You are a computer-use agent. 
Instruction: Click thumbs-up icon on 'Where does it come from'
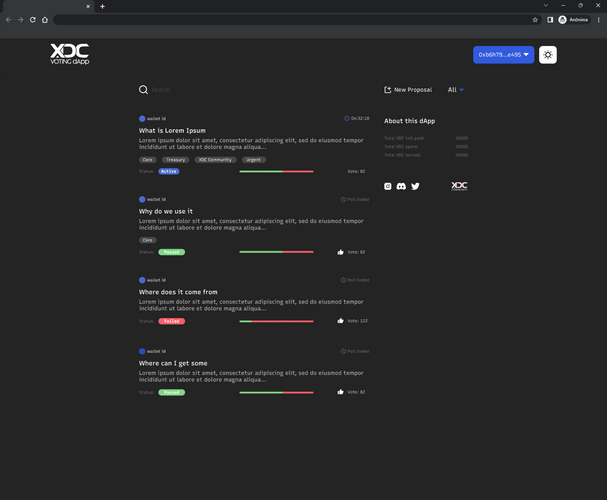click(341, 321)
